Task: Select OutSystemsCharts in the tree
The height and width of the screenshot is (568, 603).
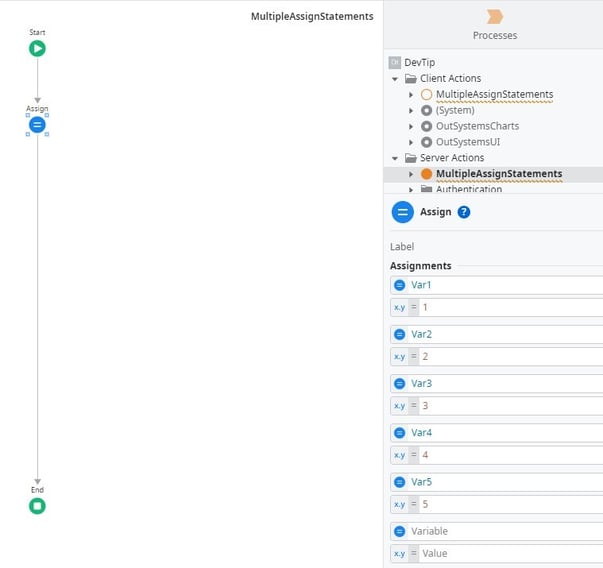Action: pyautogui.click(x=477, y=126)
